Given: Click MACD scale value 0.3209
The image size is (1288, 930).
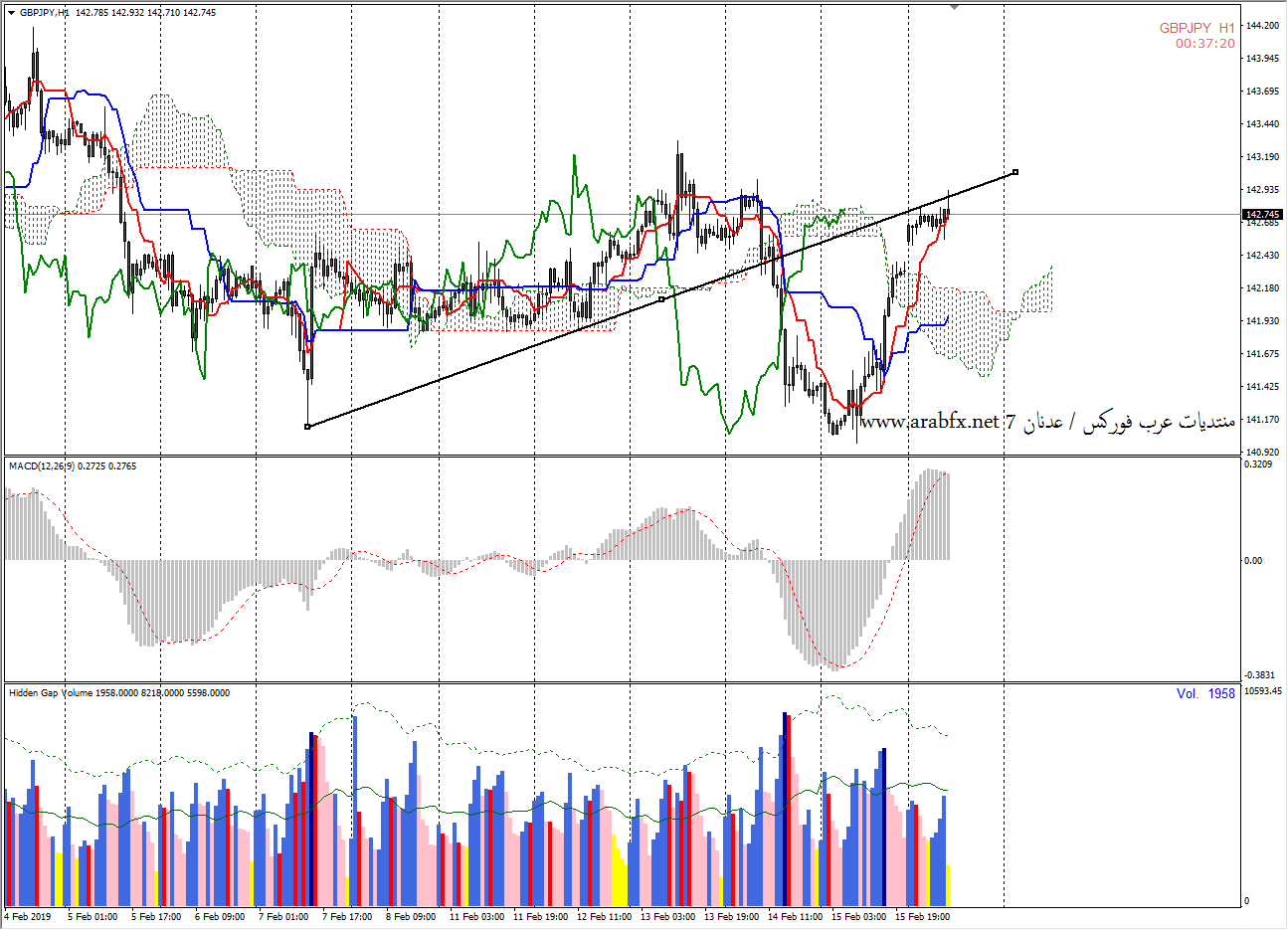Looking at the screenshot, I should (1259, 465).
